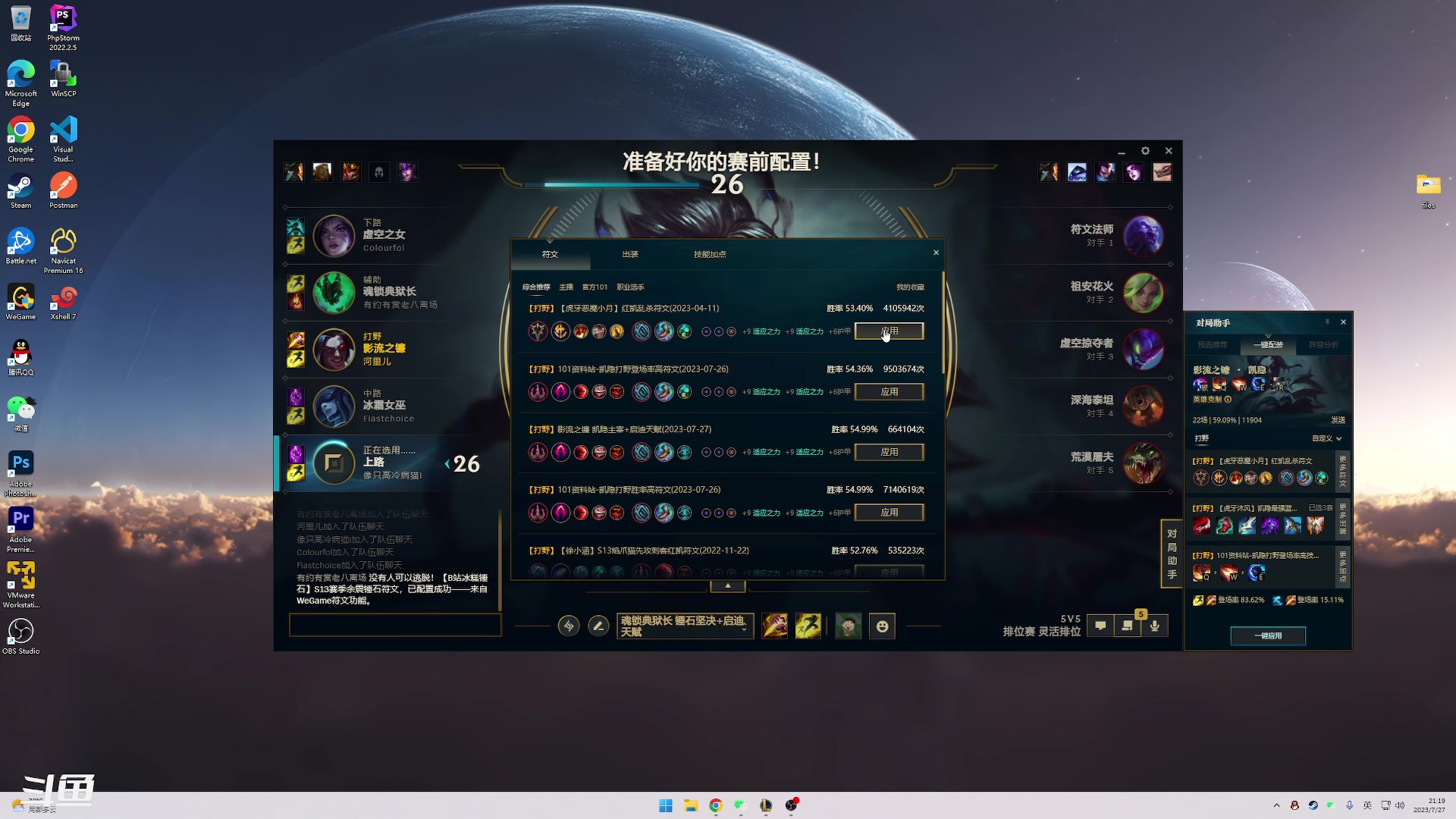
Task: Click 英雄克制 info icon
Action: pos(1228,400)
